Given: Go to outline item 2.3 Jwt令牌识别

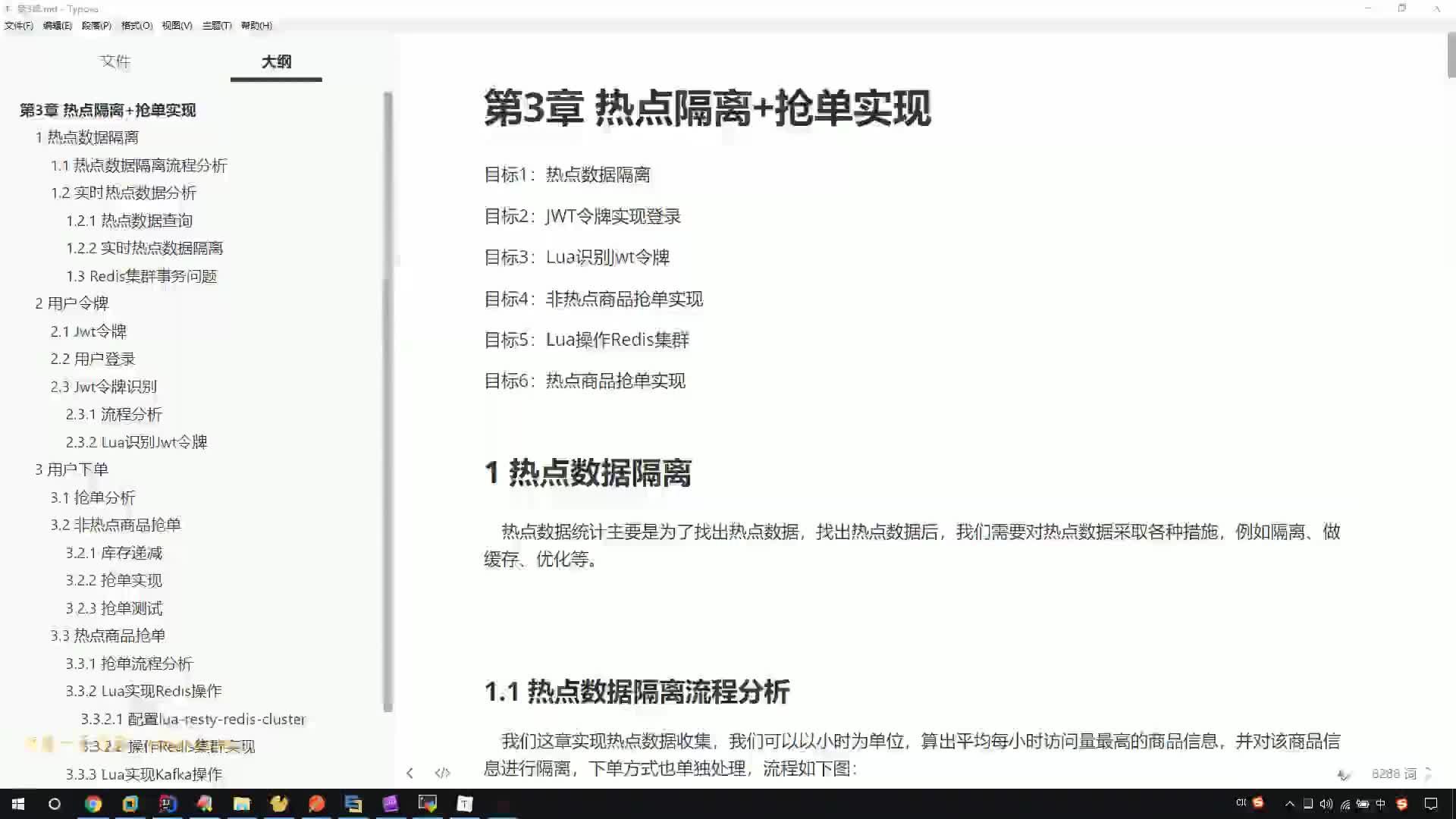Looking at the screenshot, I should [104, 387].
